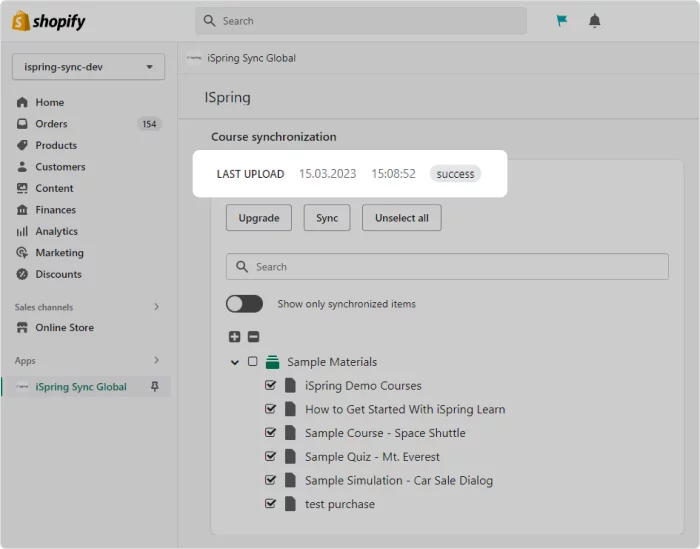Click the Home house icon
Screen dimensions: 700x549
click(22, 102)
